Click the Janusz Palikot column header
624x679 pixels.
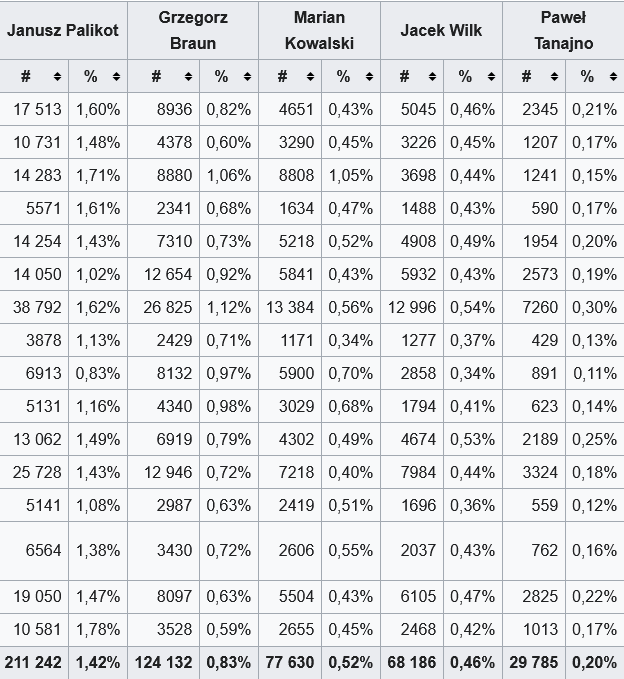pos(63,30)
